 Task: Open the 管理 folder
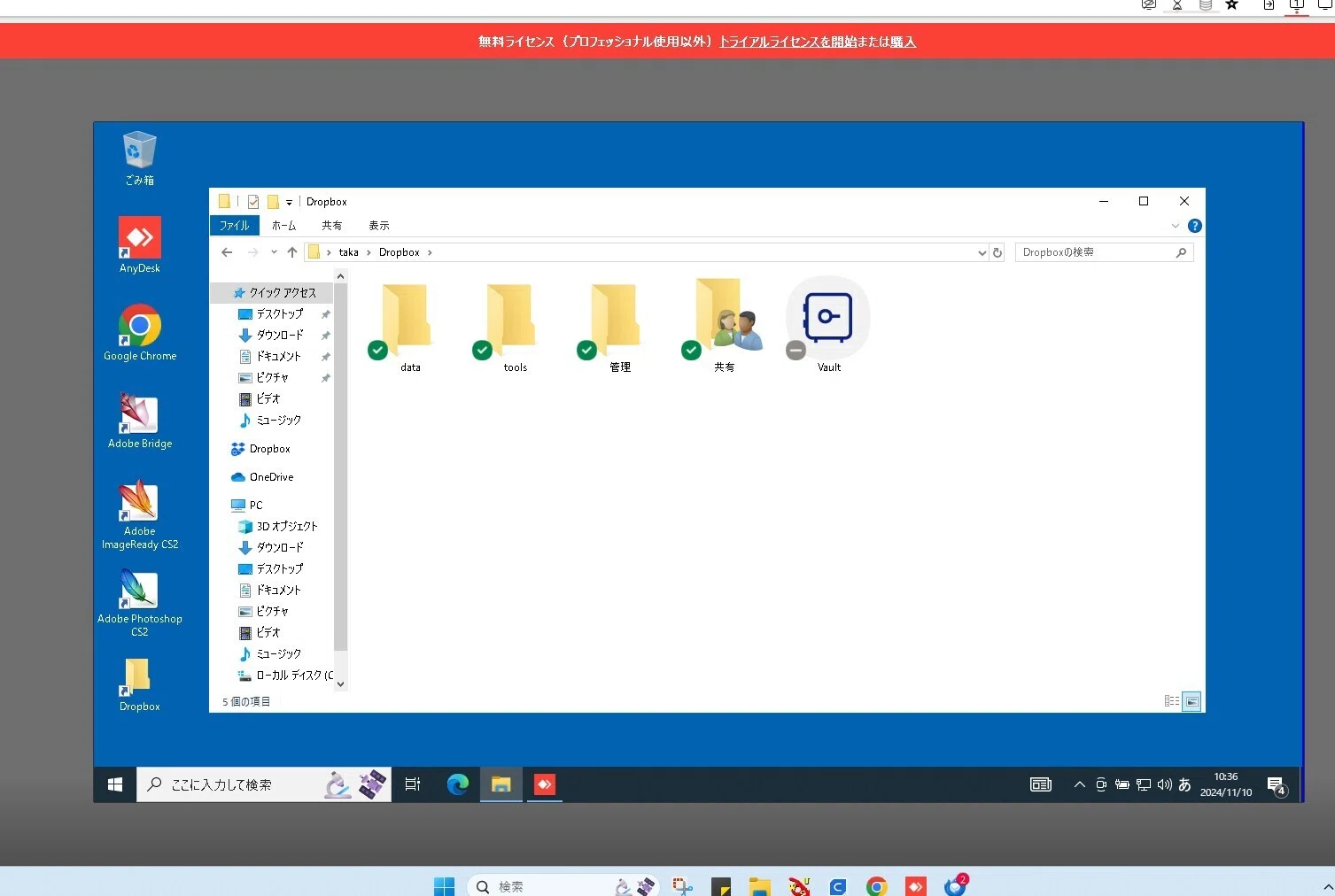[x=615, y=324]
